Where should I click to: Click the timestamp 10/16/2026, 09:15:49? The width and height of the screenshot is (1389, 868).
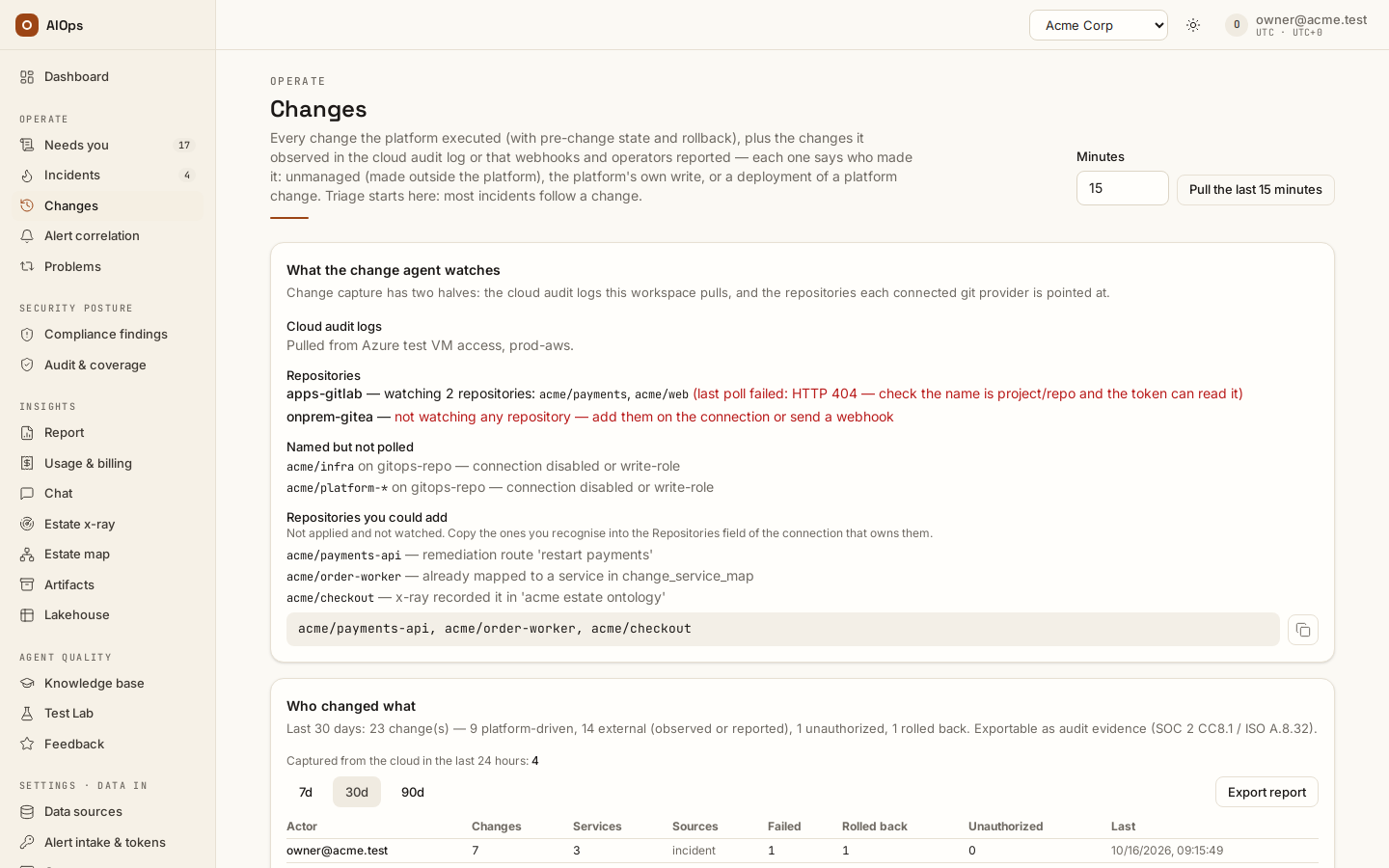pos(1167,851)
